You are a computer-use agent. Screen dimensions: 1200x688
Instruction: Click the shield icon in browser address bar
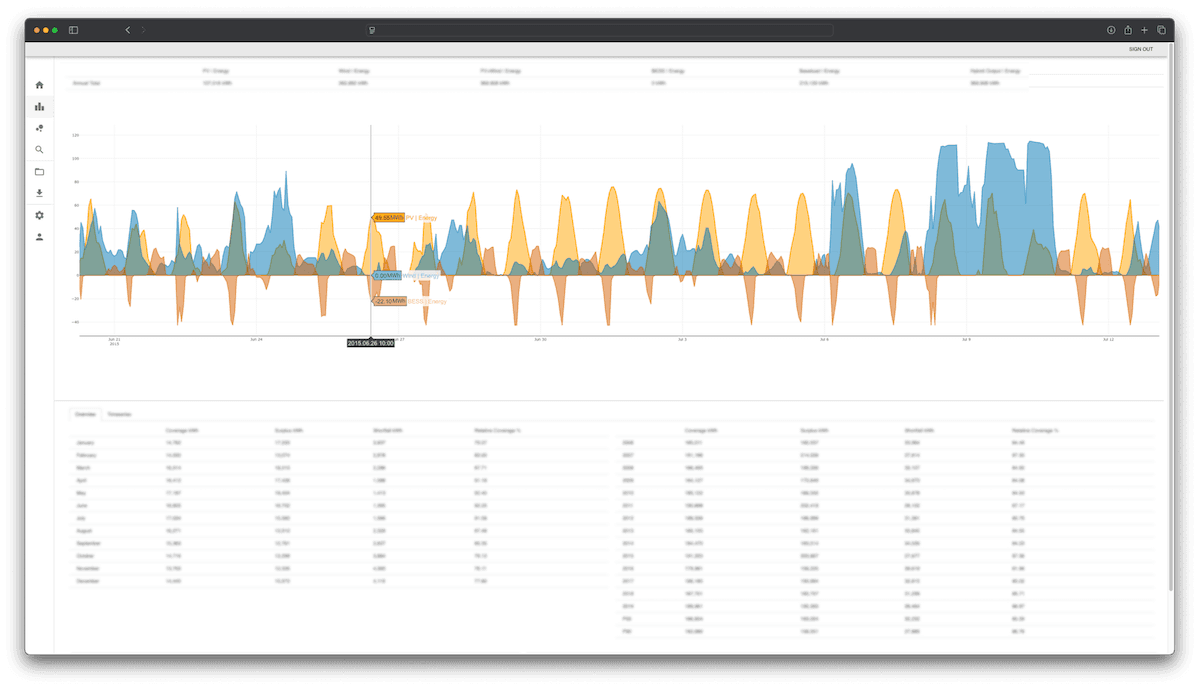pyautogui.click(x=370, y=30)
